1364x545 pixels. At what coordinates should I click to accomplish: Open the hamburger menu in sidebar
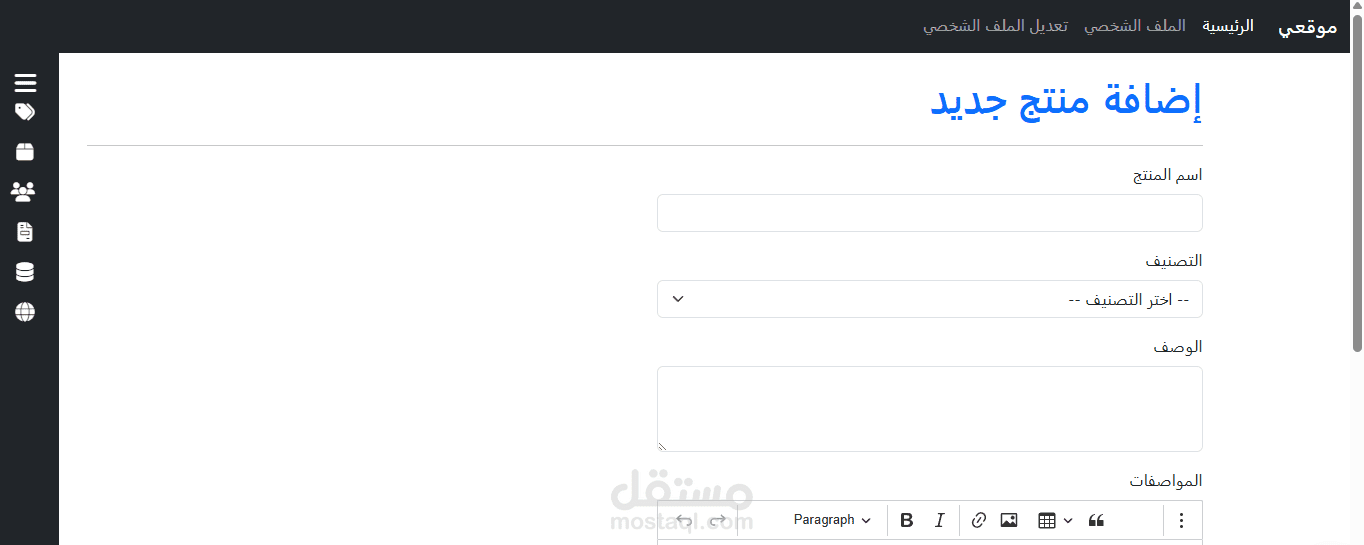pos(25,83)
